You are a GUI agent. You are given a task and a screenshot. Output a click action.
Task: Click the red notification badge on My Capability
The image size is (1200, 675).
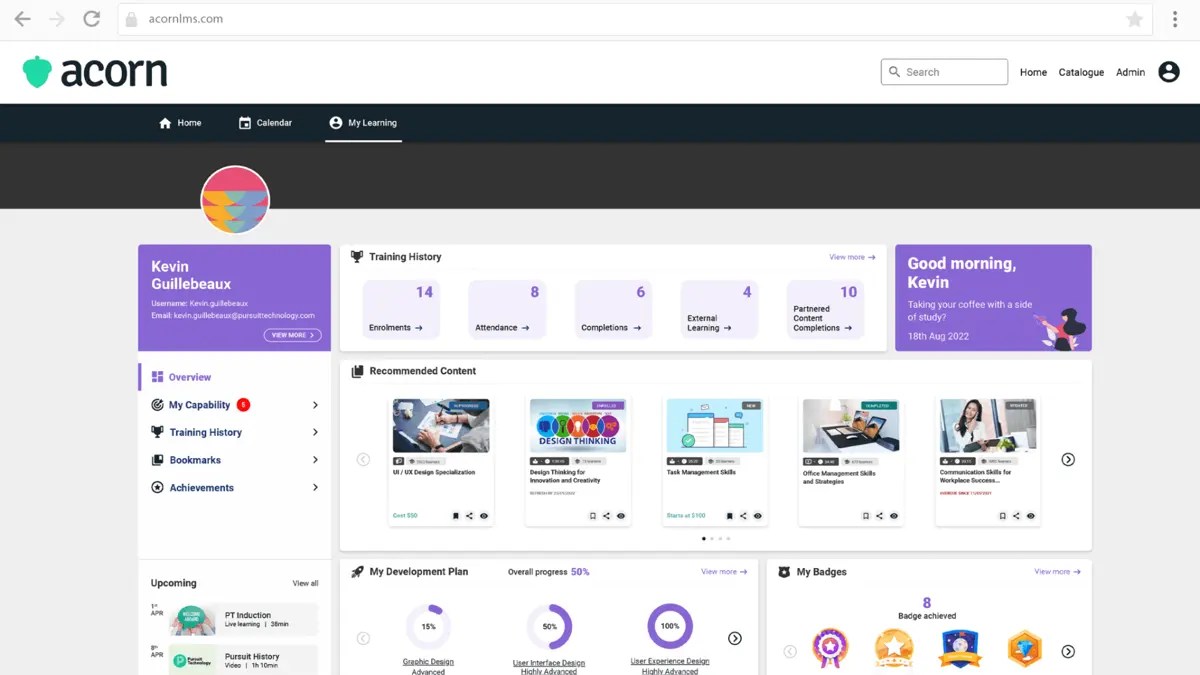pyautogui.click(x=244, y=405)
